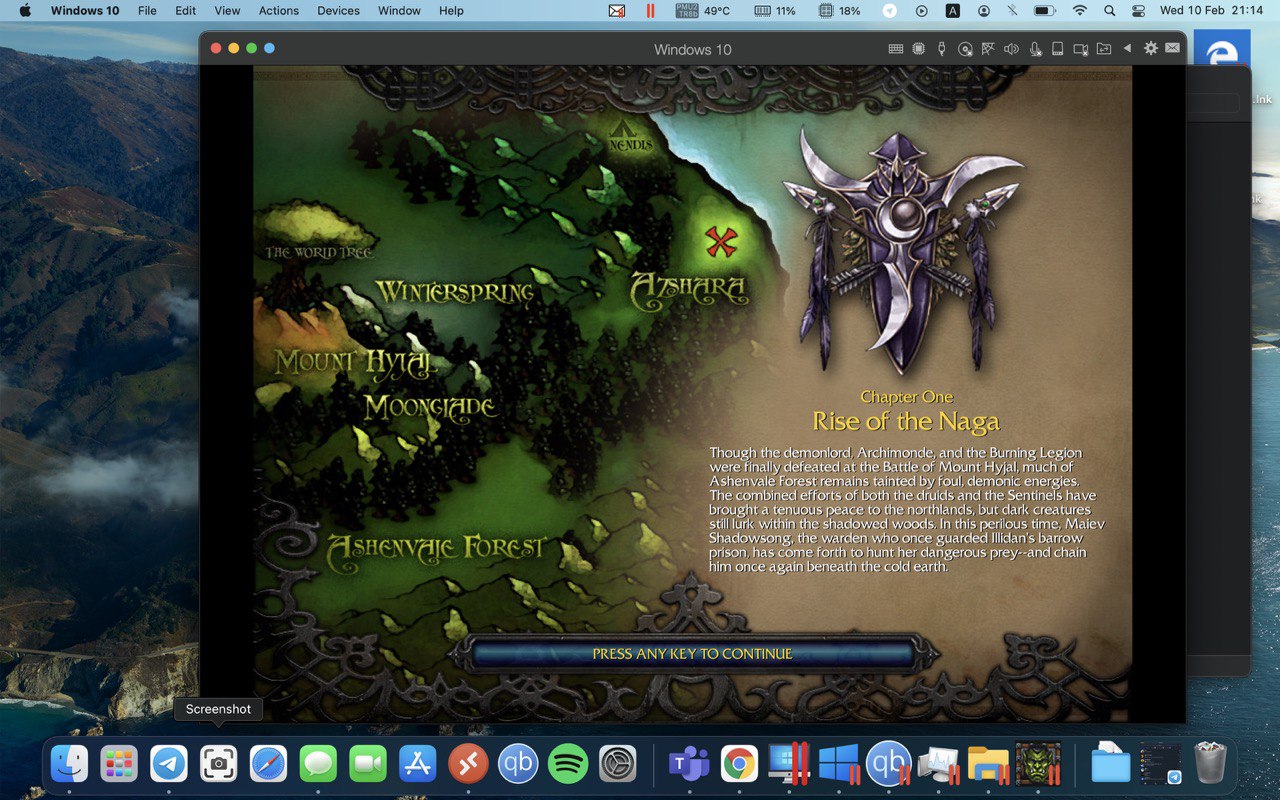This screenshot has width=1280, height=800.
Task: Open the Windows 10 application menu
Action: (84, 11)
